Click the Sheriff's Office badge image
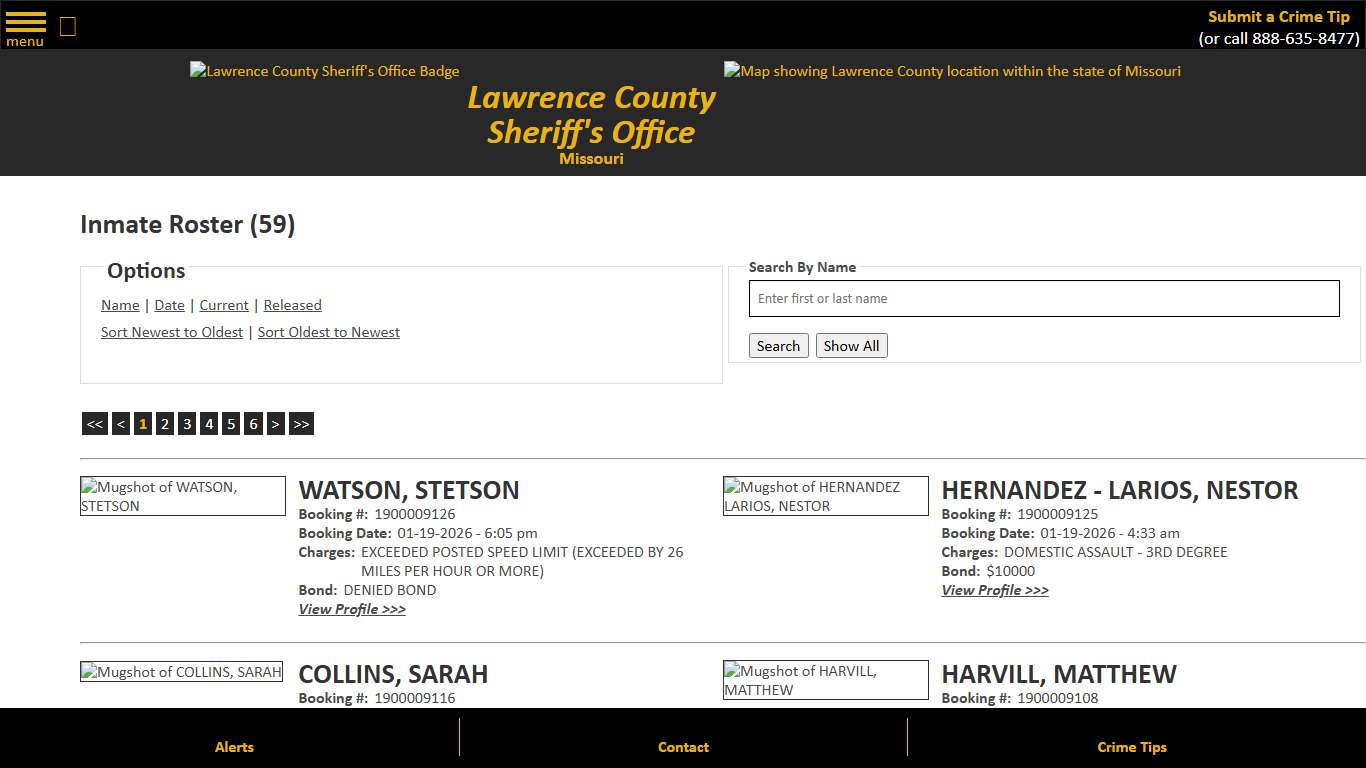This screenshot has width=1366, height=768. [x=324, y=71]
